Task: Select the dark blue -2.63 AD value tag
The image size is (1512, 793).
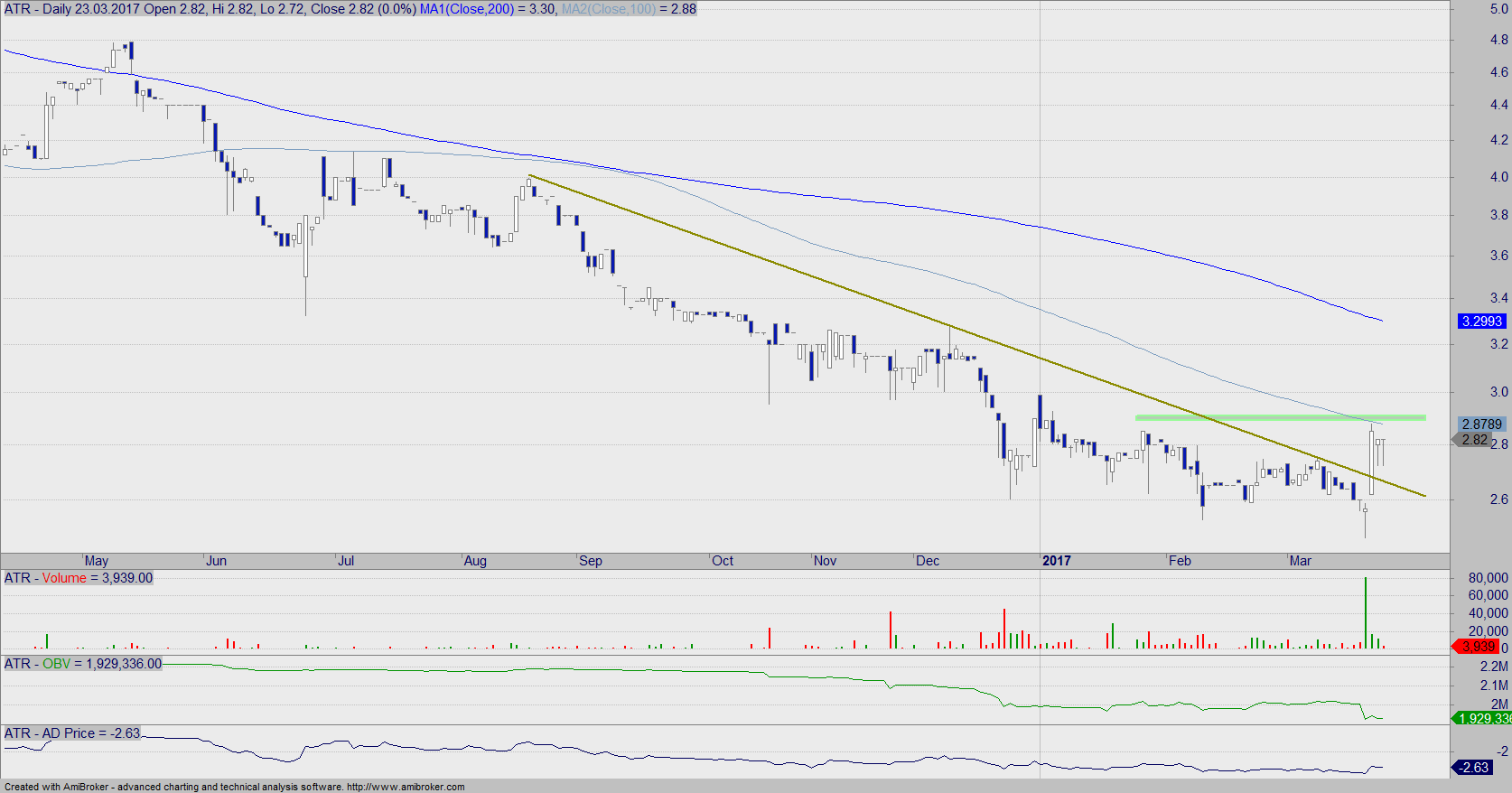Action: (1473, 767)
